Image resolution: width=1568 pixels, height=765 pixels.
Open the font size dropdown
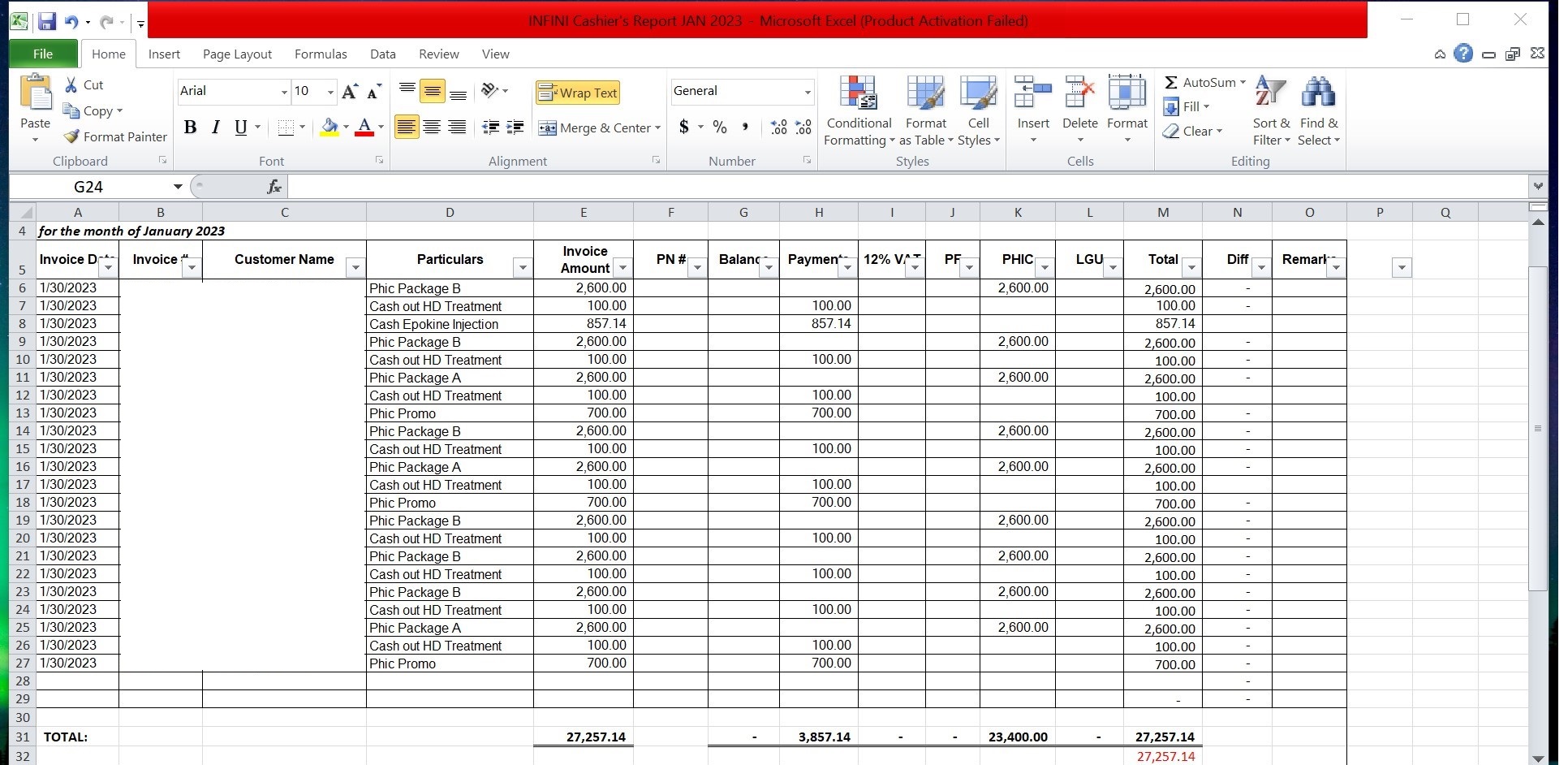point(330,92)
